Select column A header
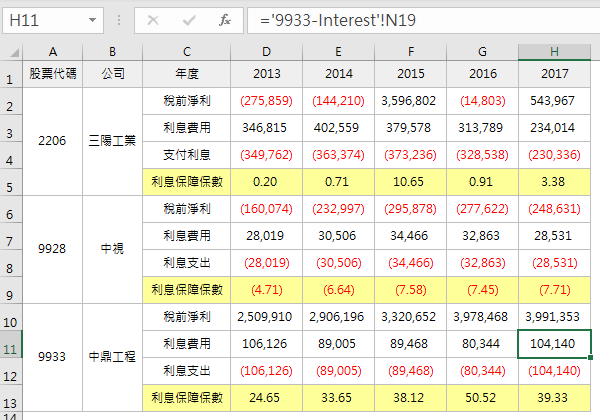 point(53,52)
